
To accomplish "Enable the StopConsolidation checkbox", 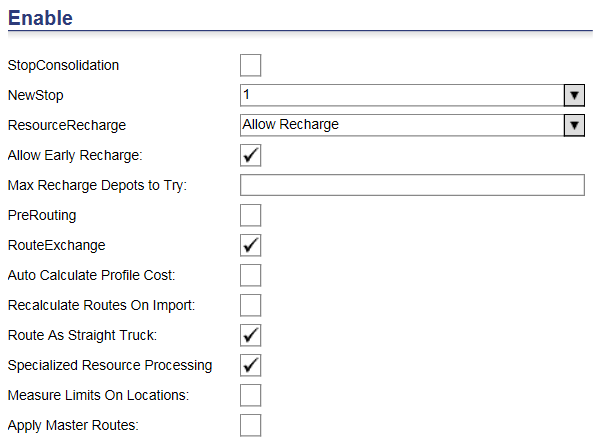I will click(251, 65).
